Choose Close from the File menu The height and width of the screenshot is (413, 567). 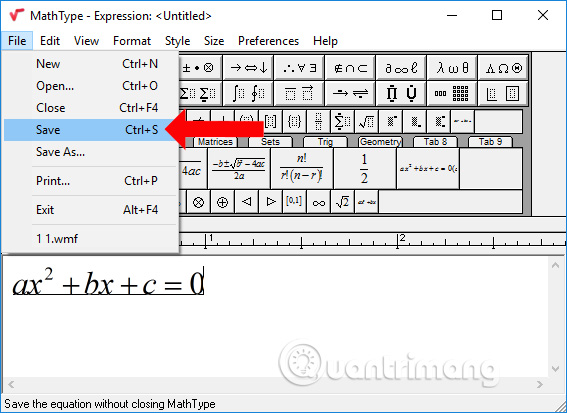[90, 108]
